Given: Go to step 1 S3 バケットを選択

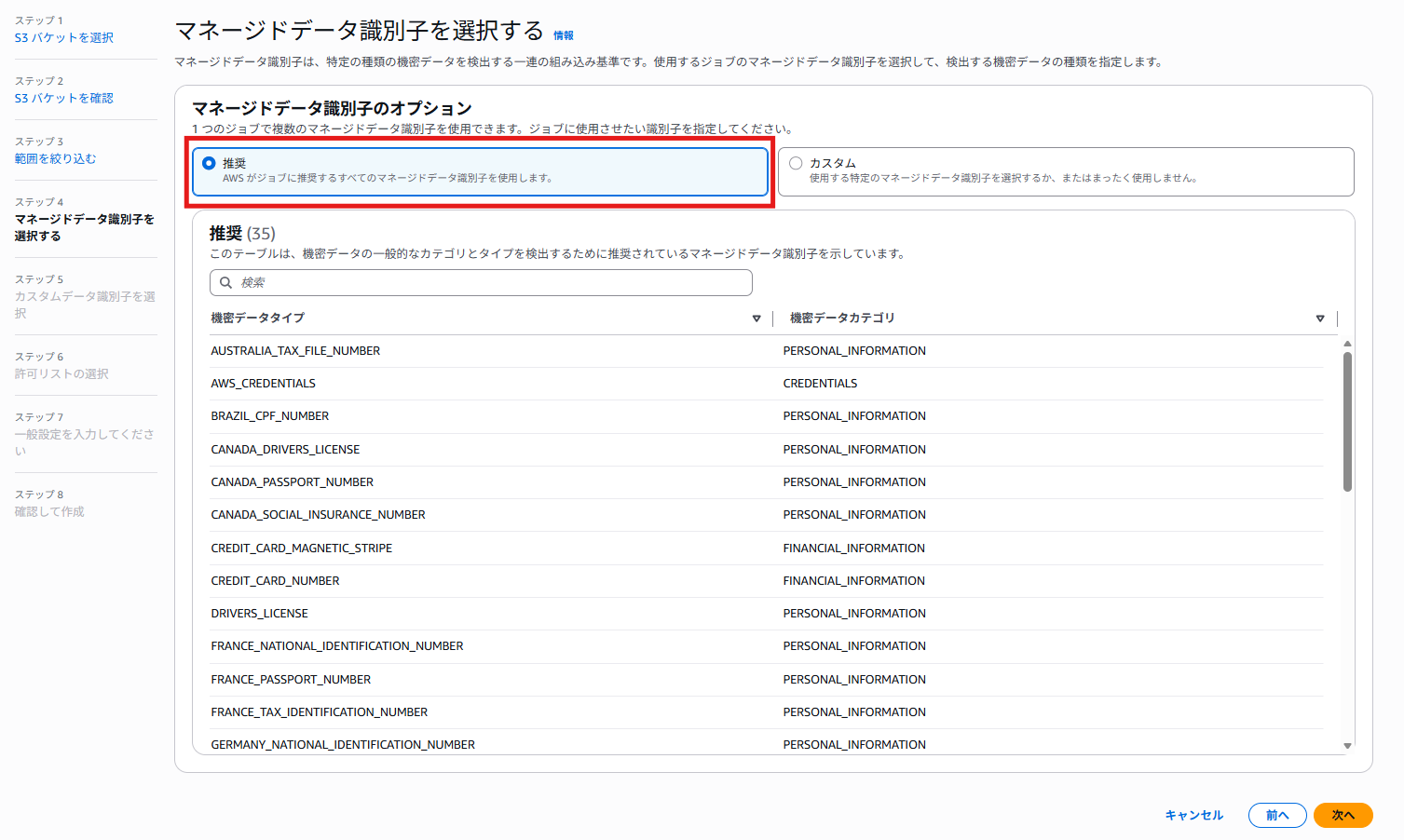Looking at the screenshot, I should click(64, 37).
